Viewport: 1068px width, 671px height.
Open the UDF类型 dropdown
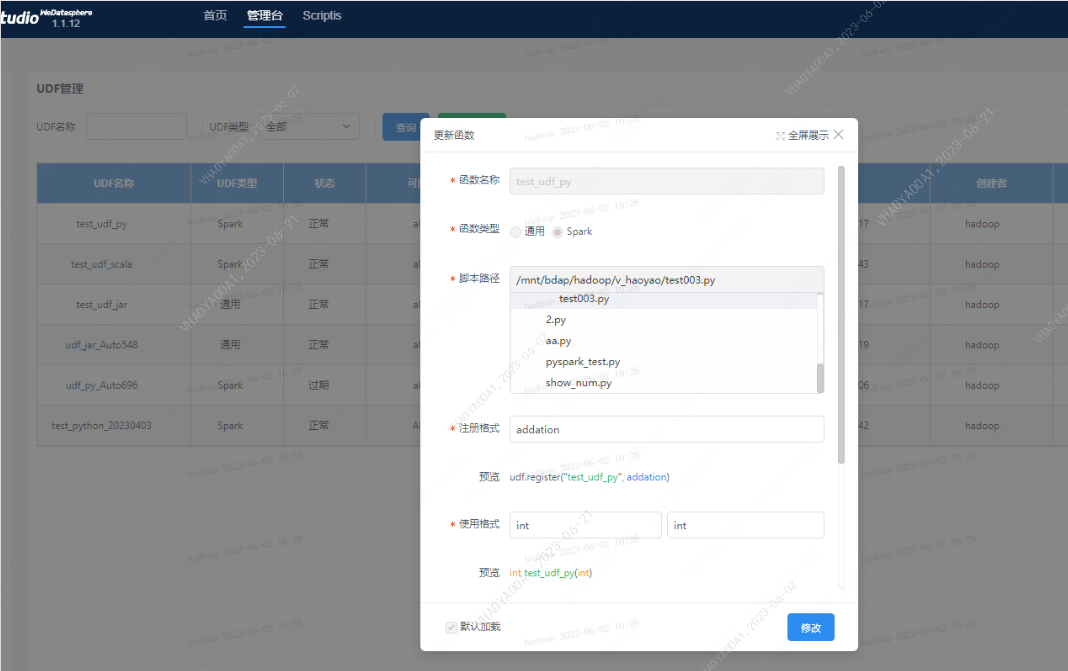point(310,127)
